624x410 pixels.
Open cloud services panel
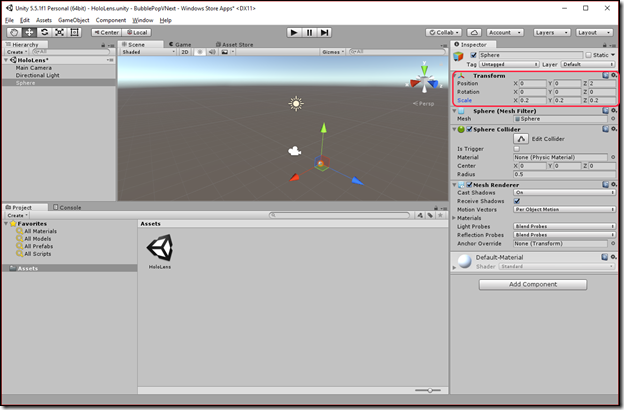pos(474,33)
